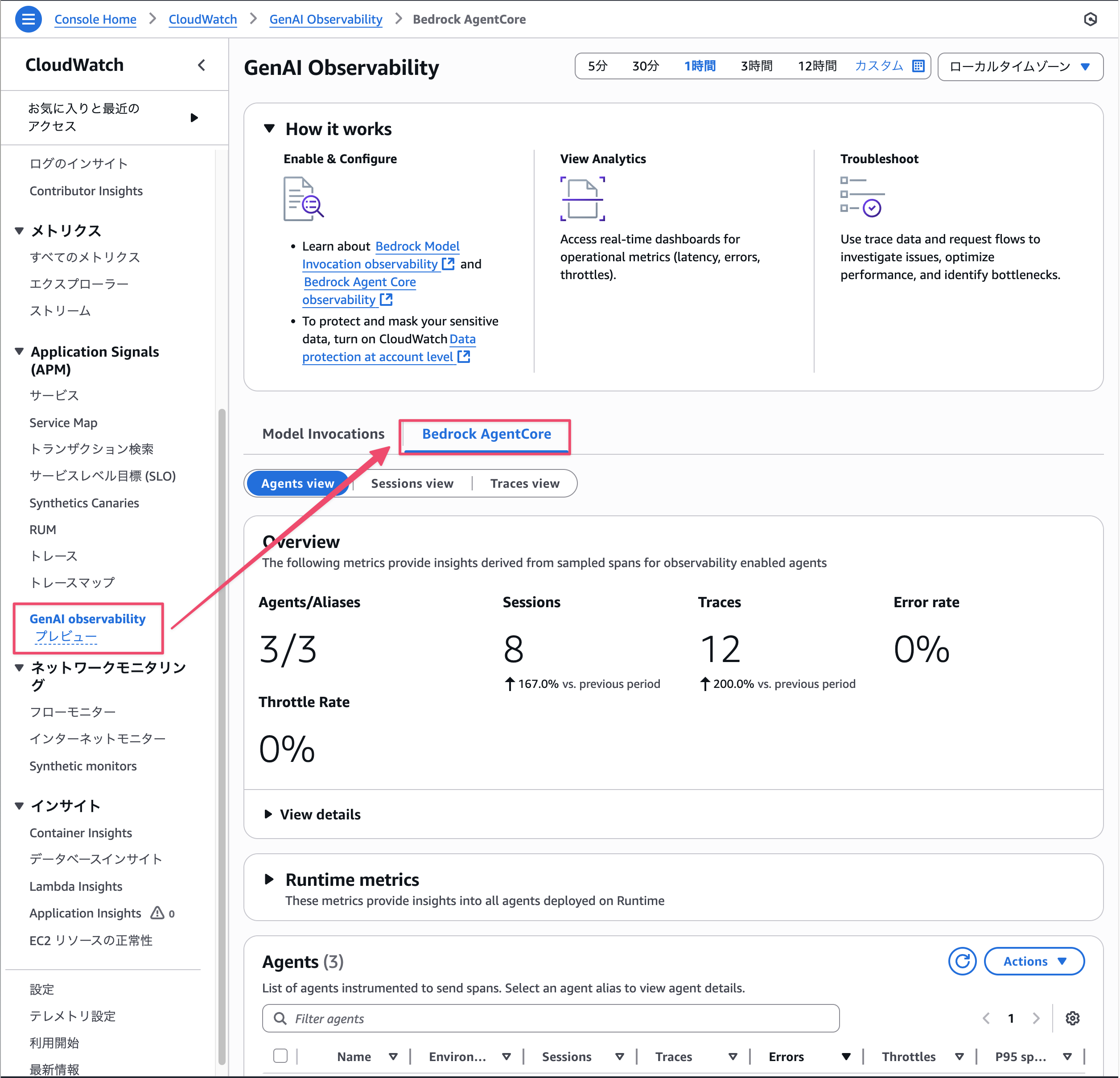Open Synthetics Canaries in sidebar
The width and height of the screenshot is (1120, 1078).
click(84, 503)
